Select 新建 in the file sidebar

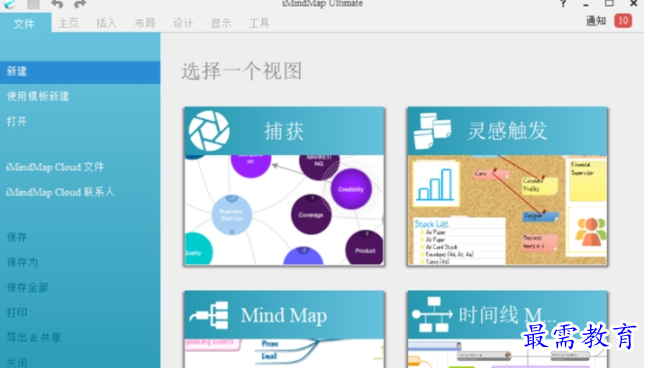click(80, 72)
